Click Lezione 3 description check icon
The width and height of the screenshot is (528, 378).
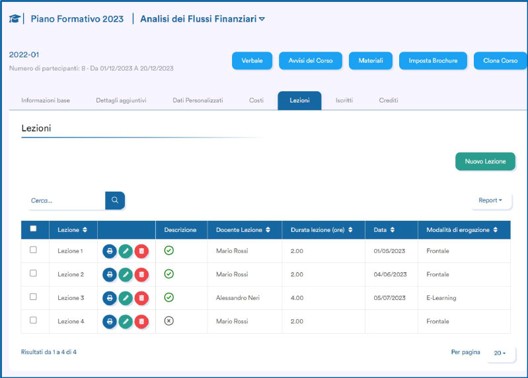pyautogui.click(x=169, y=298)
